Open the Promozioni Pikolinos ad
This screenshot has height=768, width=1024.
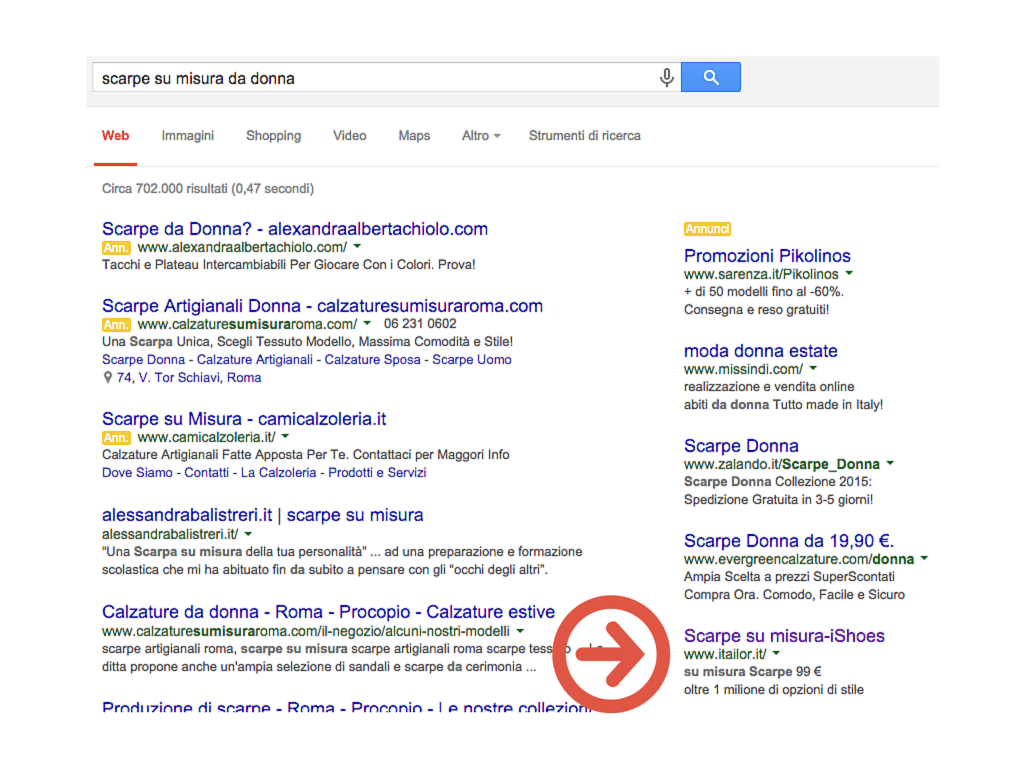point(767,256)
